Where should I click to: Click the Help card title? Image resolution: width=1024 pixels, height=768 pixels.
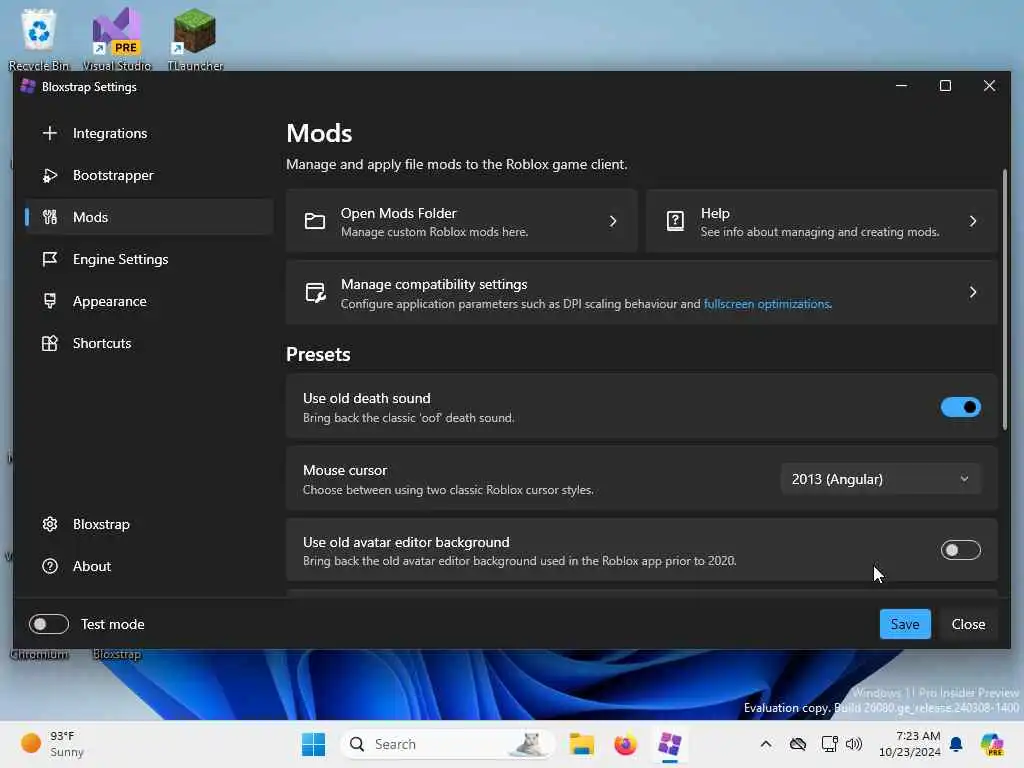tap(715, 213)
